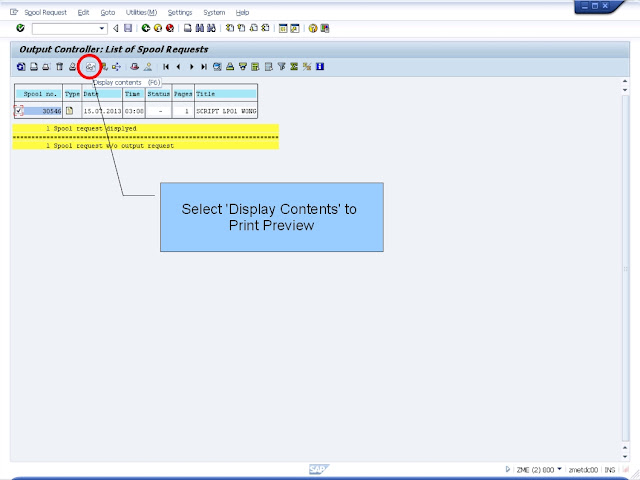Go to next page in application toolbar
Screen dimensions: 640x480
191,67
